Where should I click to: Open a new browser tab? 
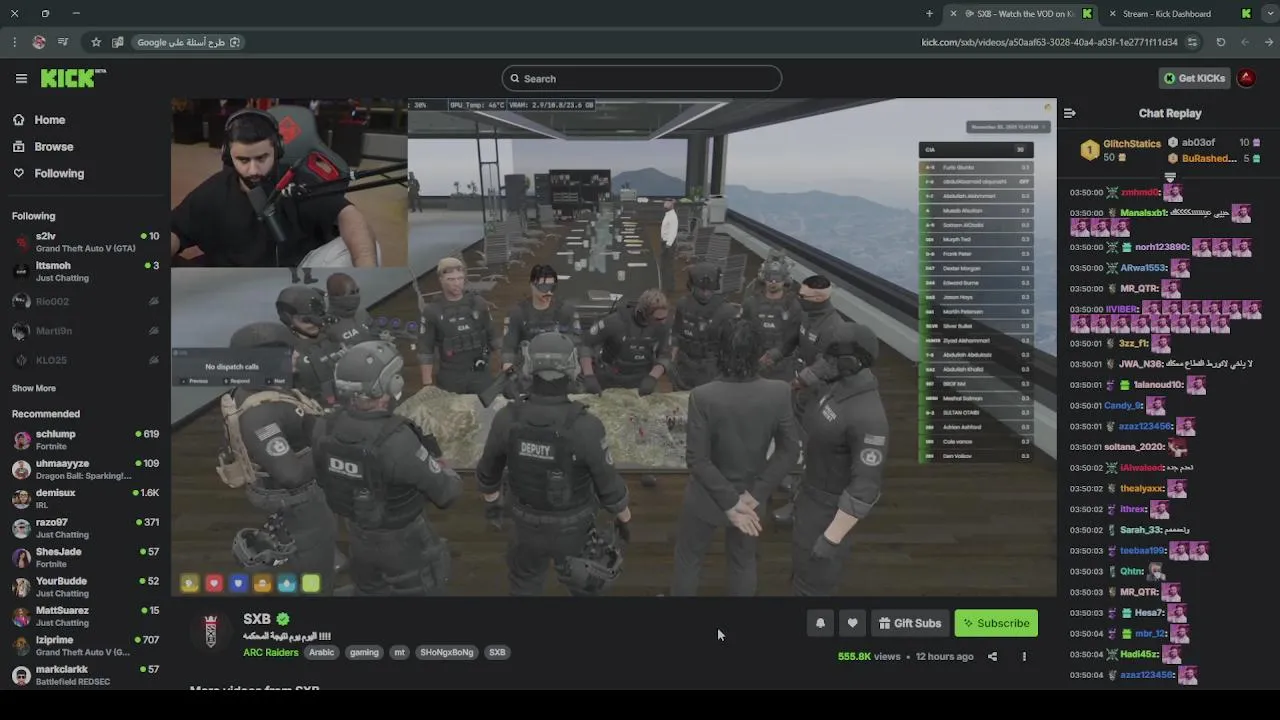[x=929, y=14]
